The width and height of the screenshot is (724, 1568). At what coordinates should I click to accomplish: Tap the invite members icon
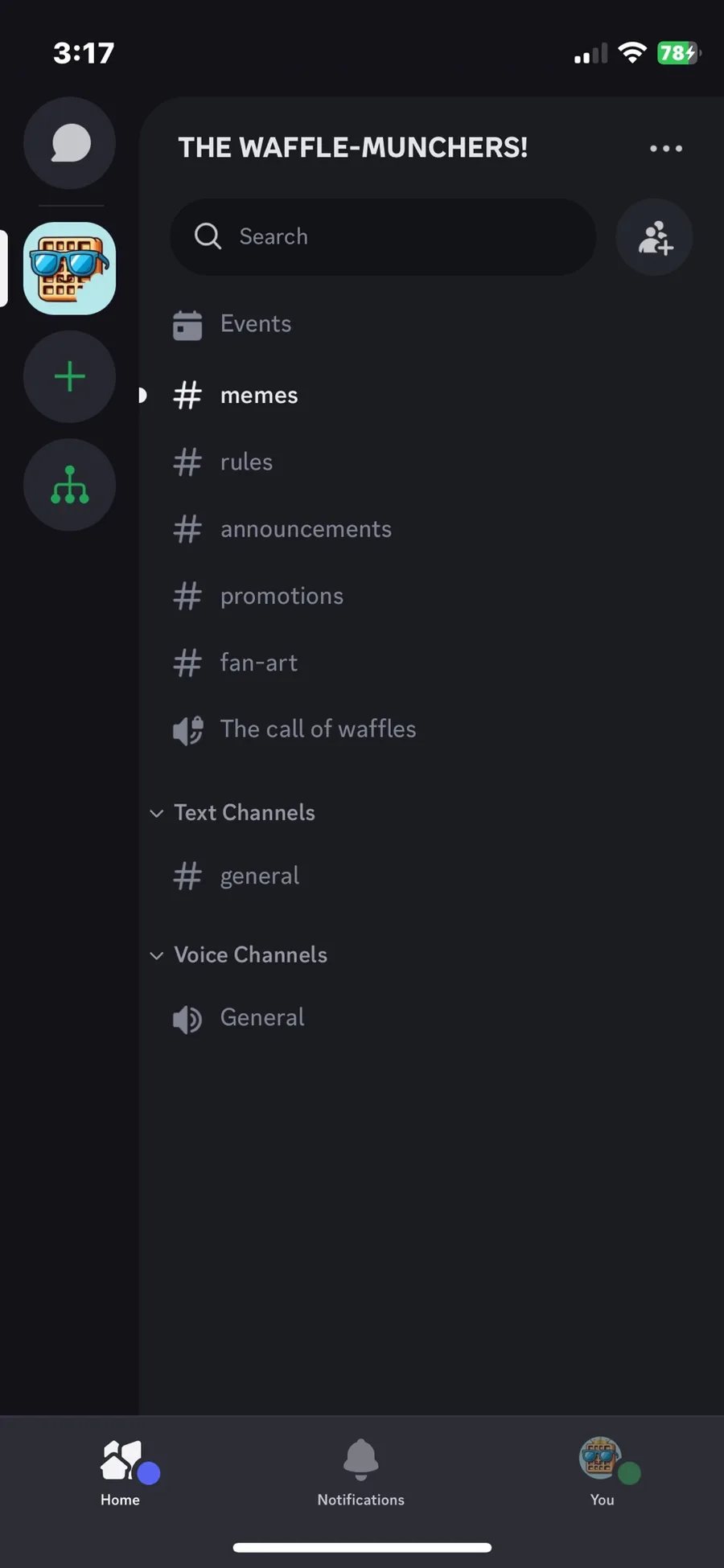click(655, 237)
